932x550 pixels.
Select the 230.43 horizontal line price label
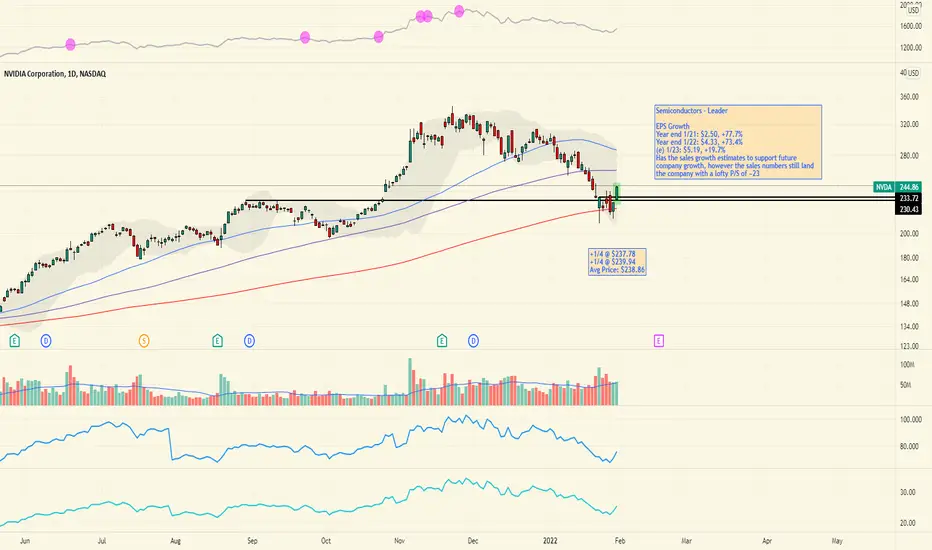(909, 209)
